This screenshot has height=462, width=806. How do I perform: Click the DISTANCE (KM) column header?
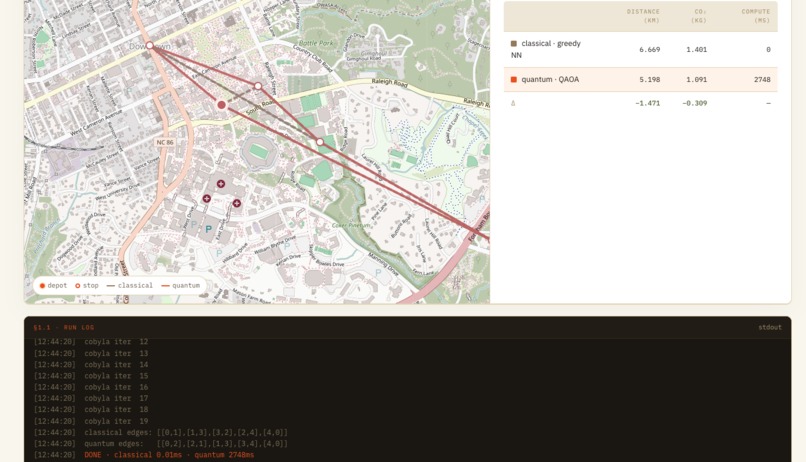643,16
